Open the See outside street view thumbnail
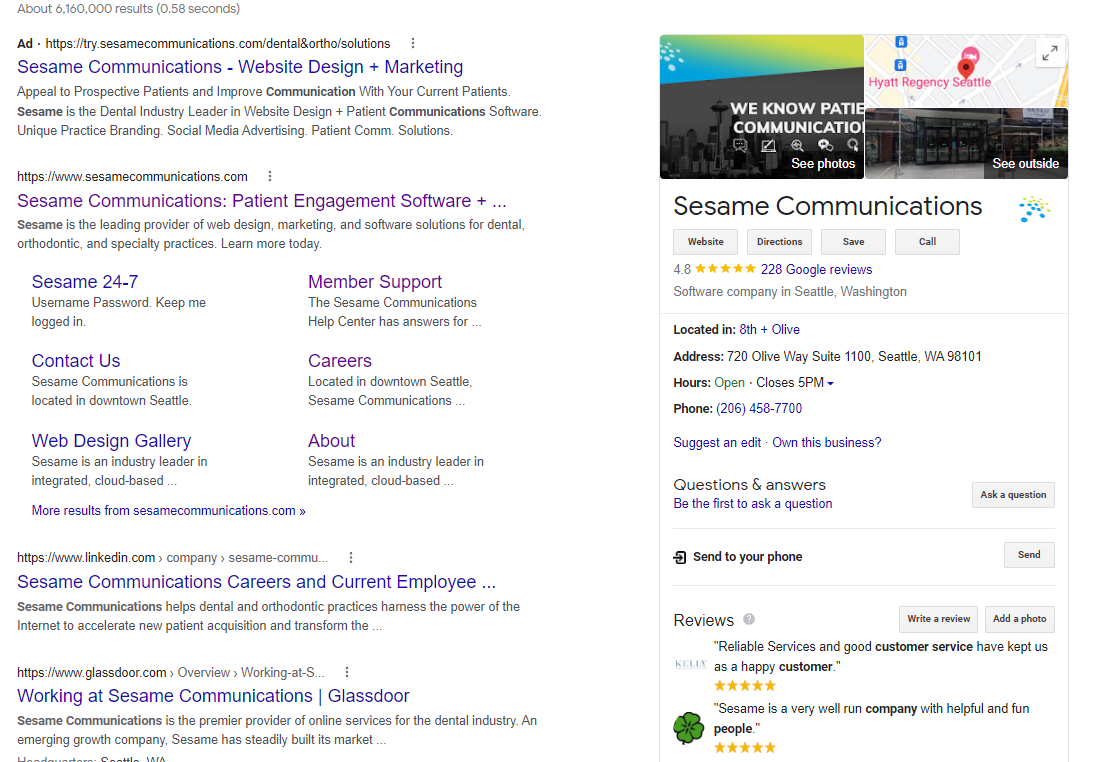The image size is (1103, 762). point(966,143)
